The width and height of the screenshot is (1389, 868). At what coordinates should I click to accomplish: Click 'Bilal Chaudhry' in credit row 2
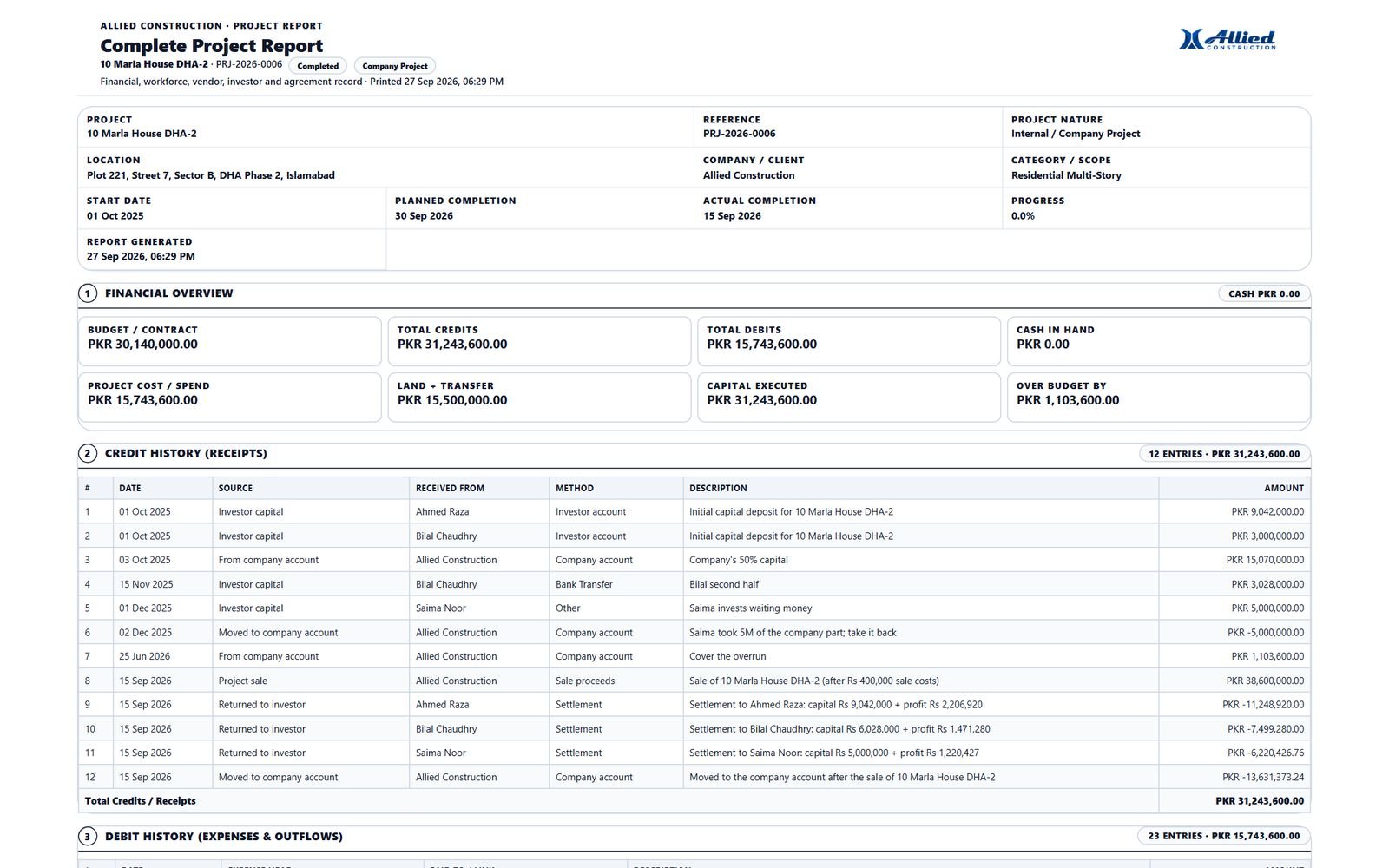(x=446, y=536)
